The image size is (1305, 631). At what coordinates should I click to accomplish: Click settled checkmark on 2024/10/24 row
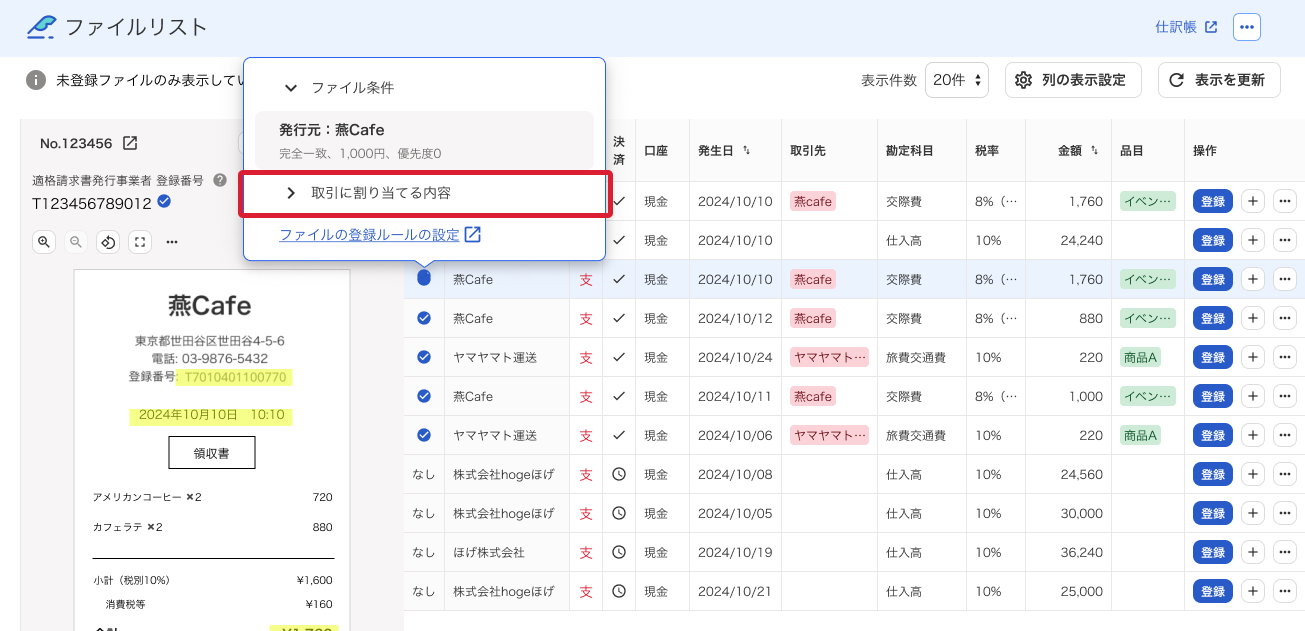[x=619, y=357]
